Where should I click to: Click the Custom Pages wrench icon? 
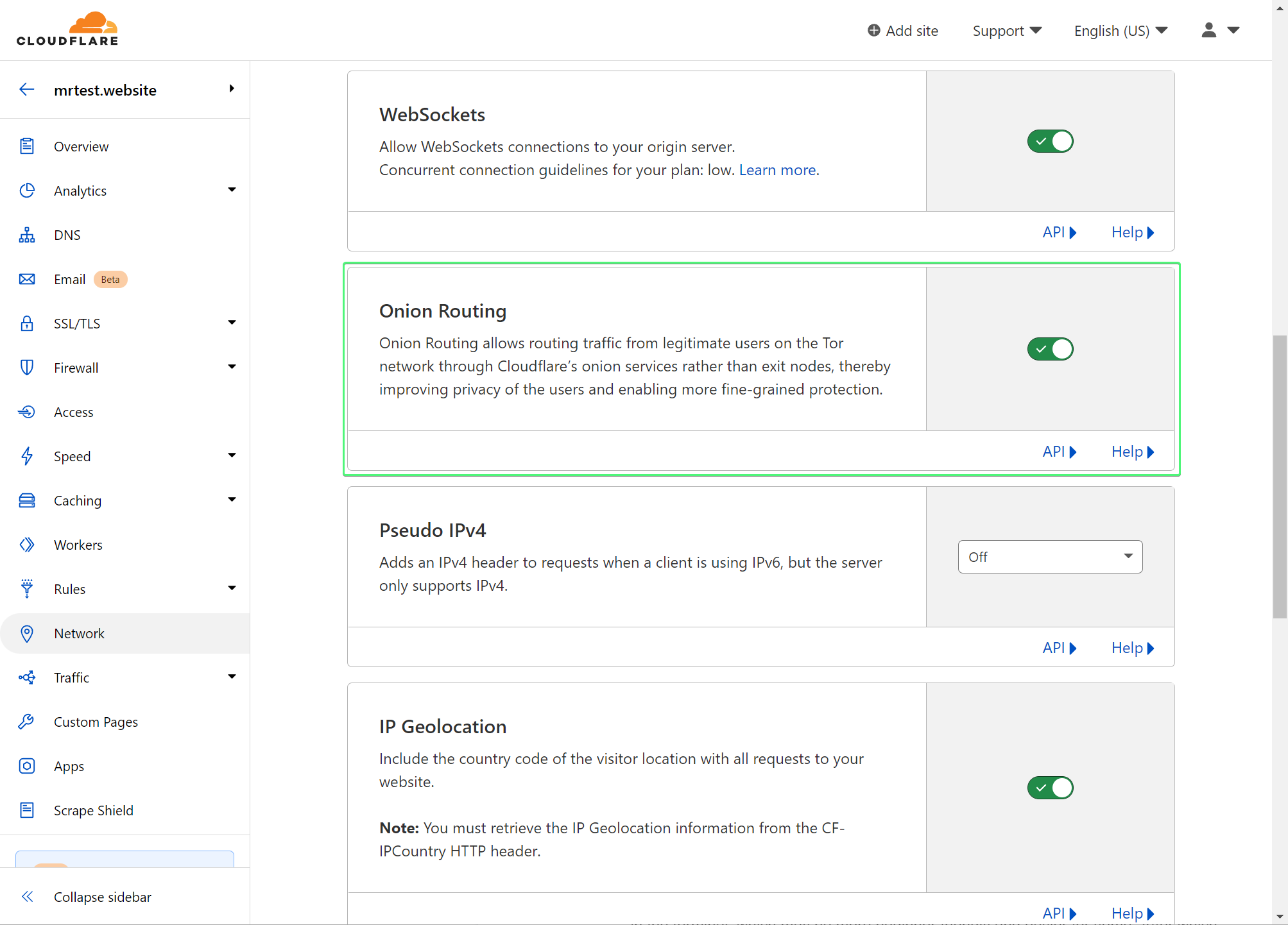pyautogui.click(x=27, y=722)
